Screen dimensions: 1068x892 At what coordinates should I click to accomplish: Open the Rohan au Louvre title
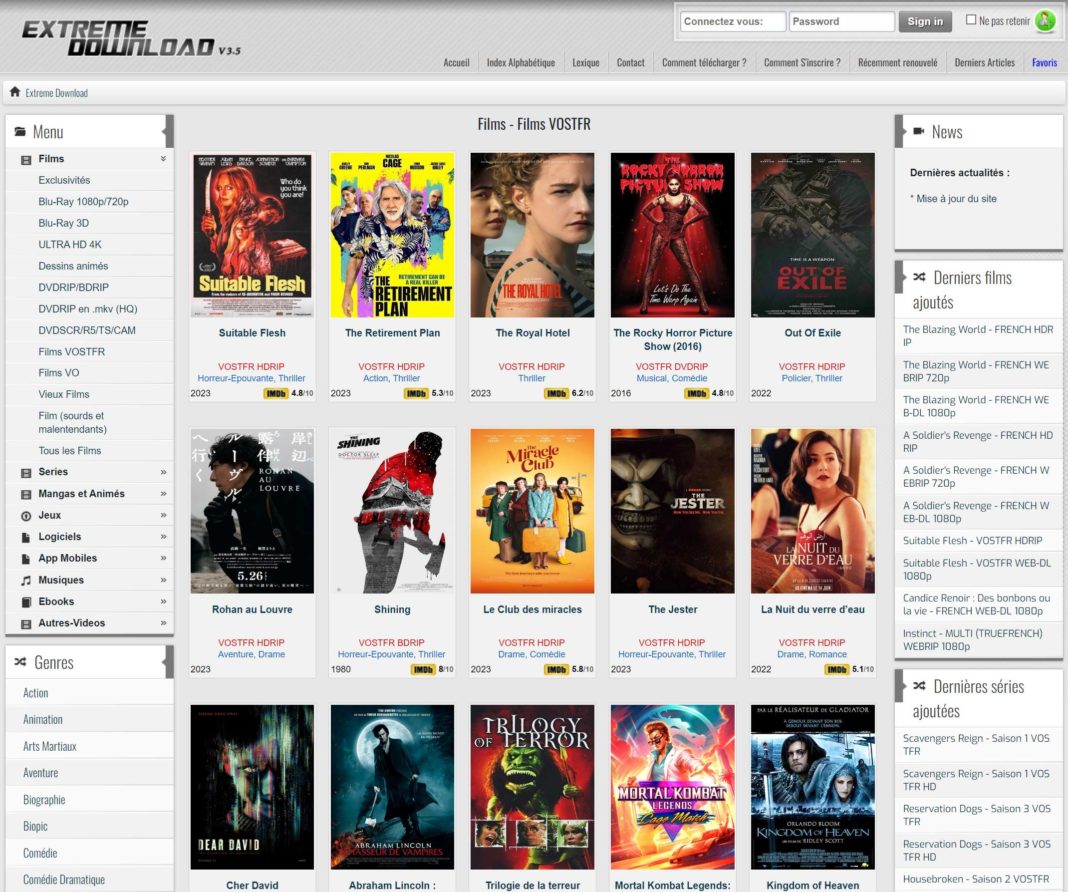point(252,609)
